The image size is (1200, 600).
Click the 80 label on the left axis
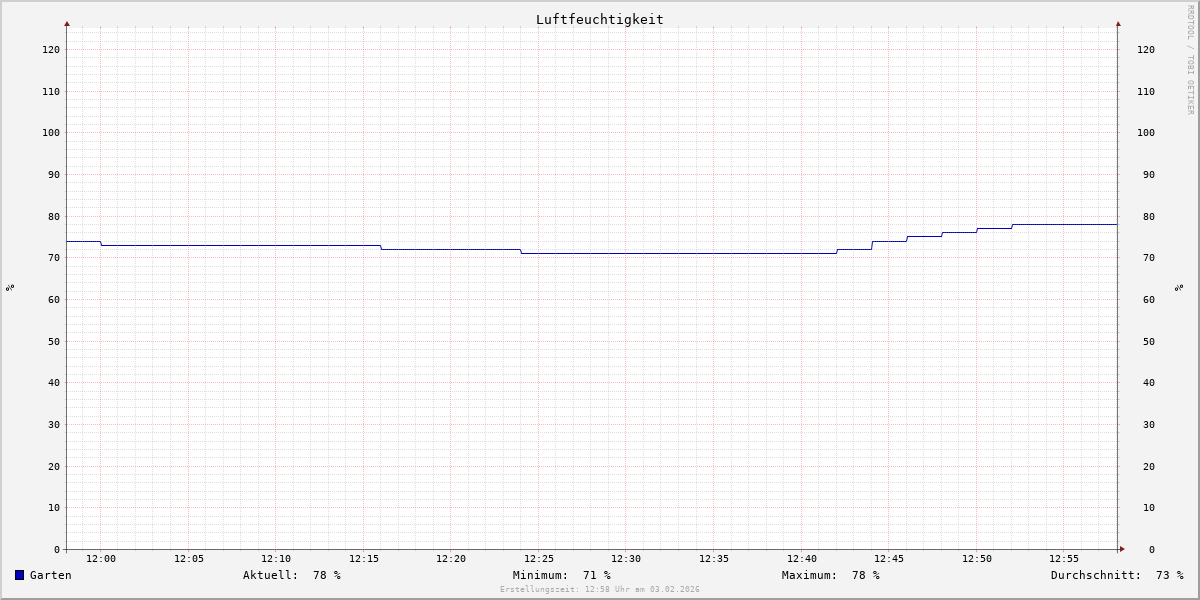tap(54, 216)
